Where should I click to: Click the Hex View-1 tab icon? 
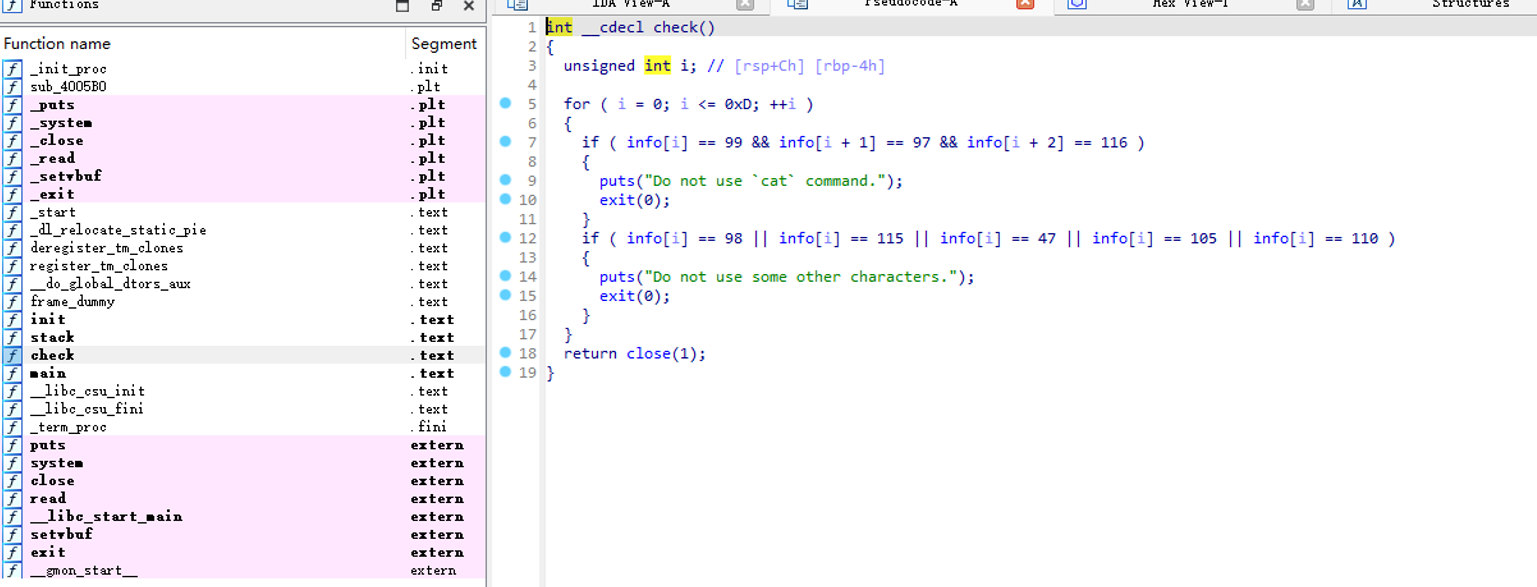(x=1077, y=4)
